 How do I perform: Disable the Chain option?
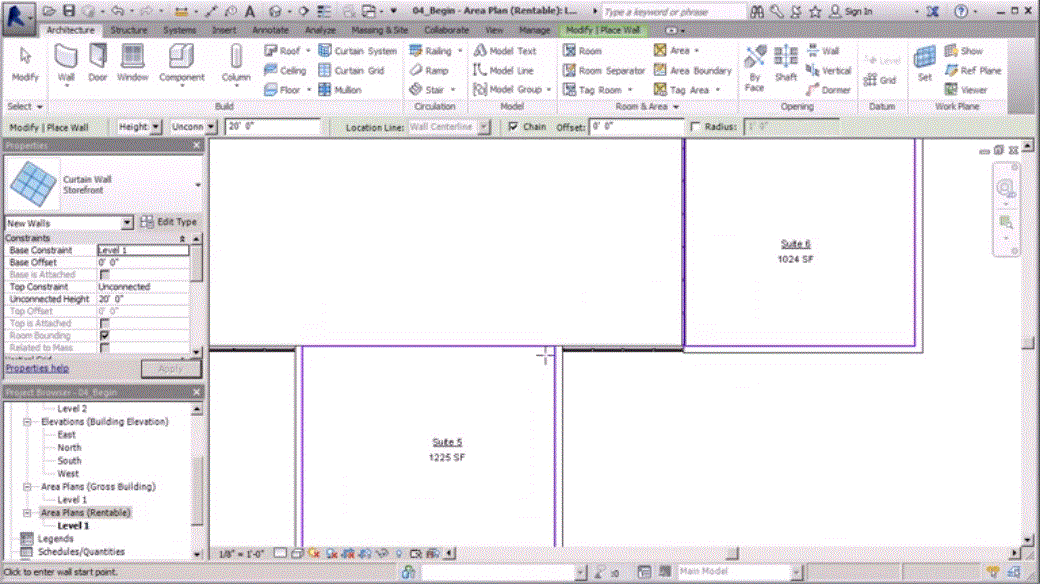(x=514, y=127)
